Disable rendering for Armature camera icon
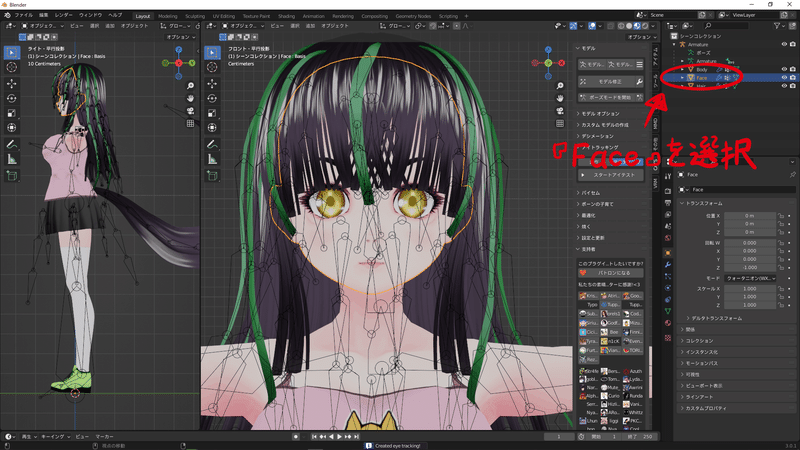Viewport: 800px width, 450px height. point(793,44)
